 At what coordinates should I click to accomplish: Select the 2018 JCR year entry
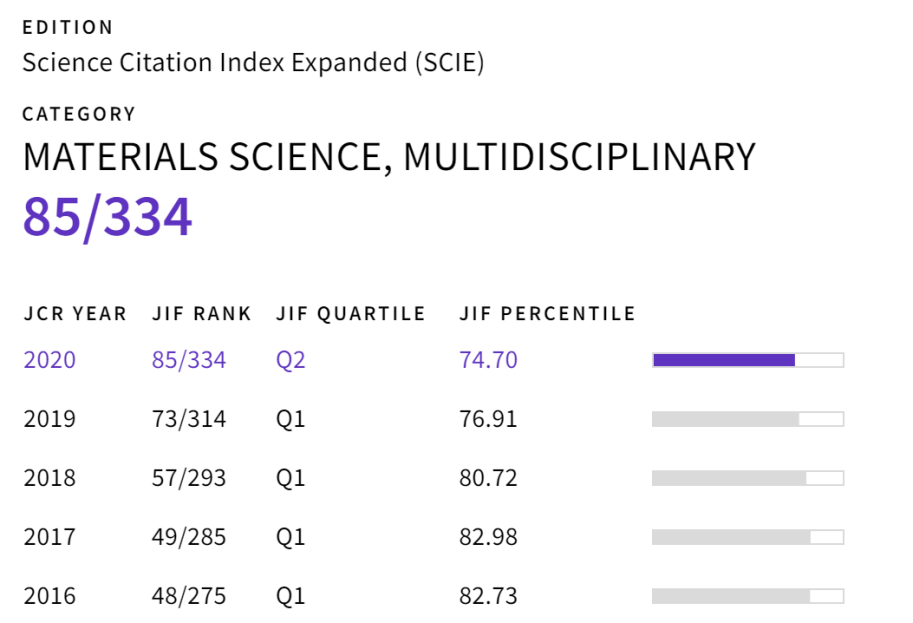click(x=49, y=478)
